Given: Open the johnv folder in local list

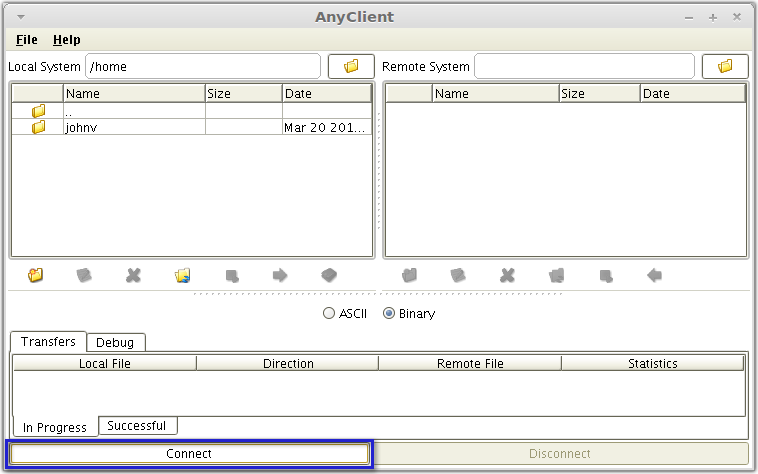Looking at the screenshot, I should [x=81, y=127].
